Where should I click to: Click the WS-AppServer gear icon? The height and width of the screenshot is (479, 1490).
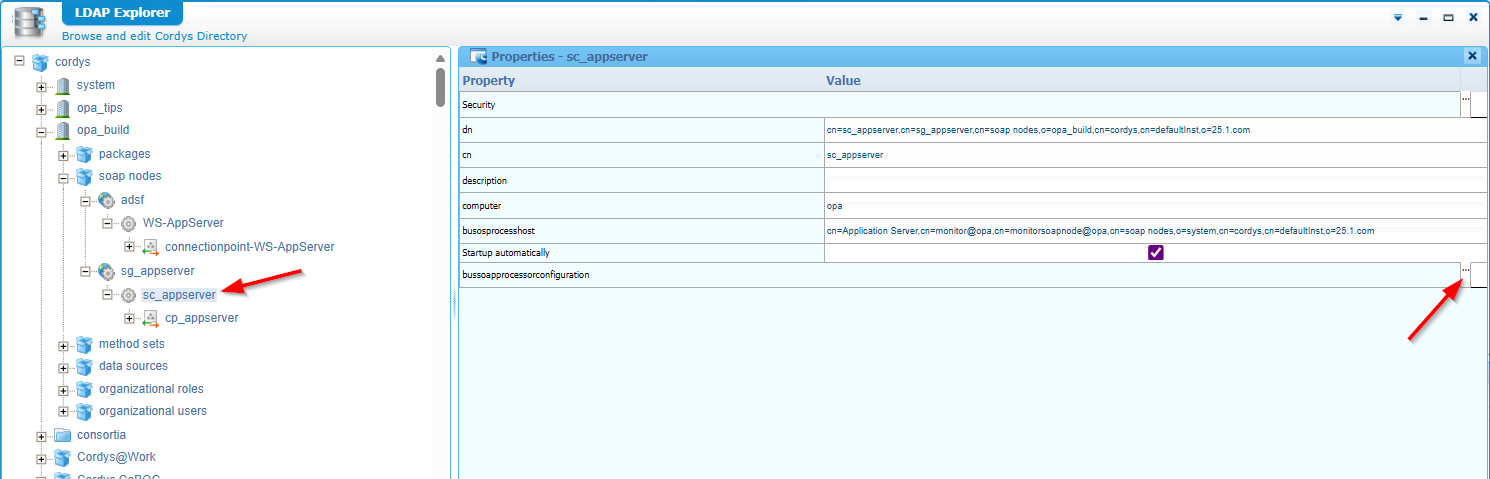(128, 223)
